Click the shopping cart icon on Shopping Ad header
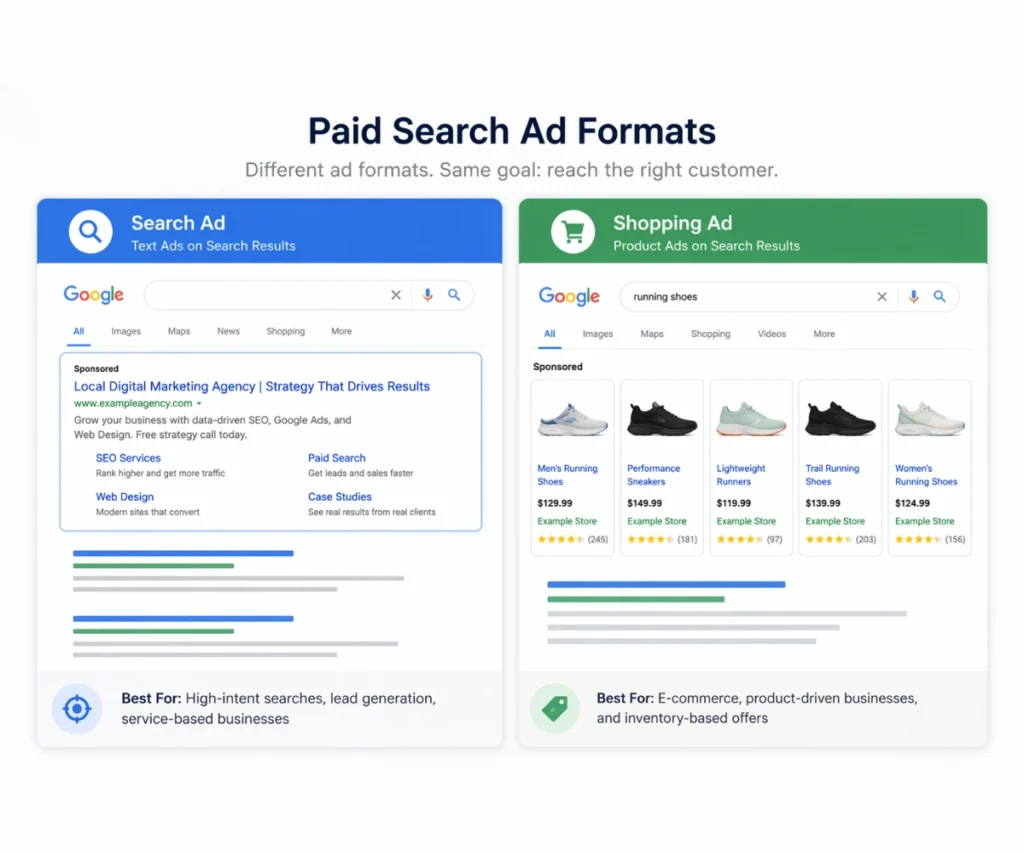Screen dimensions: 1024x853 [x=571, y=231]
